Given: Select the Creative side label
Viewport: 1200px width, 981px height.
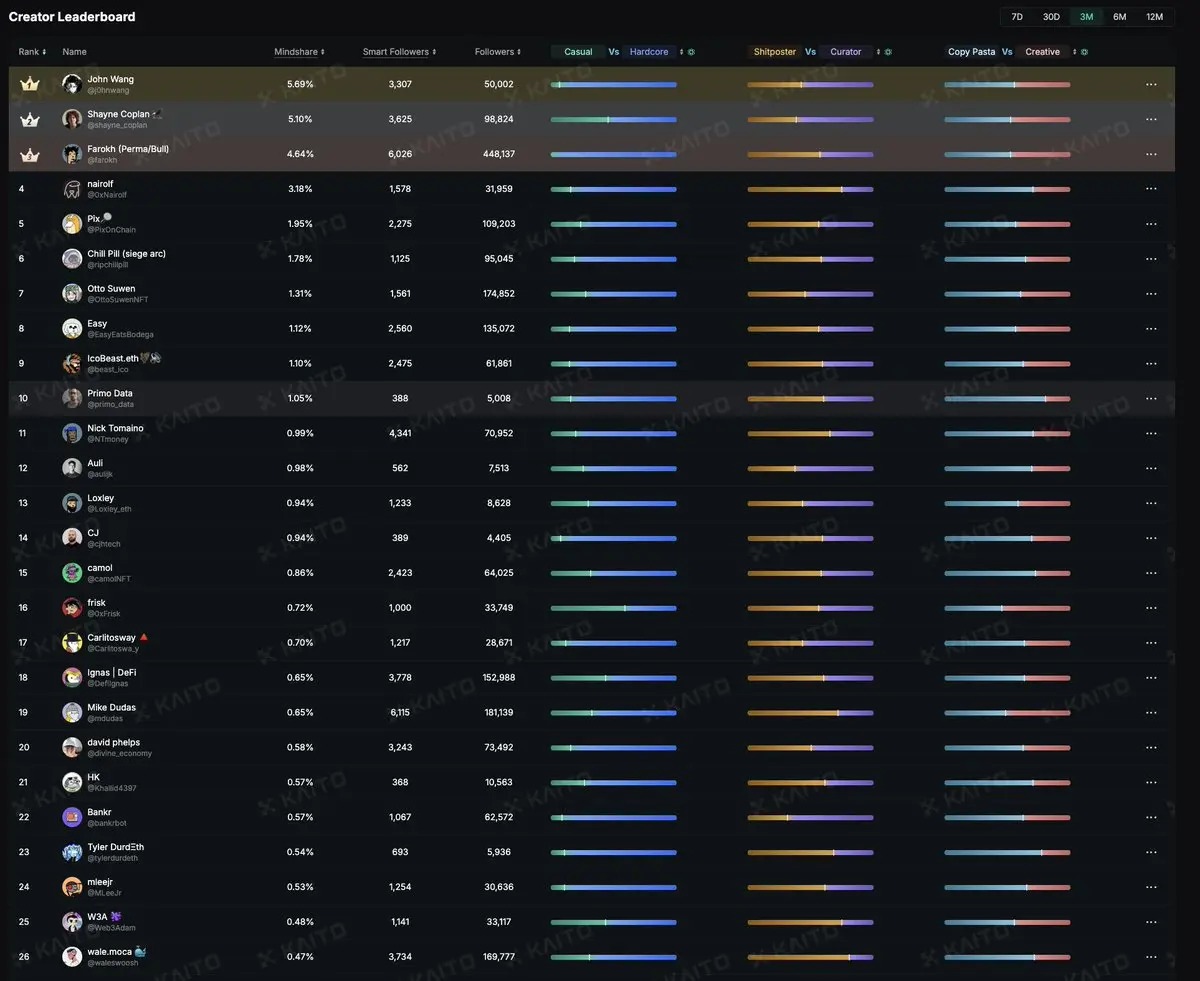Looking at the screenshot, I should [x=1042, y=52].
